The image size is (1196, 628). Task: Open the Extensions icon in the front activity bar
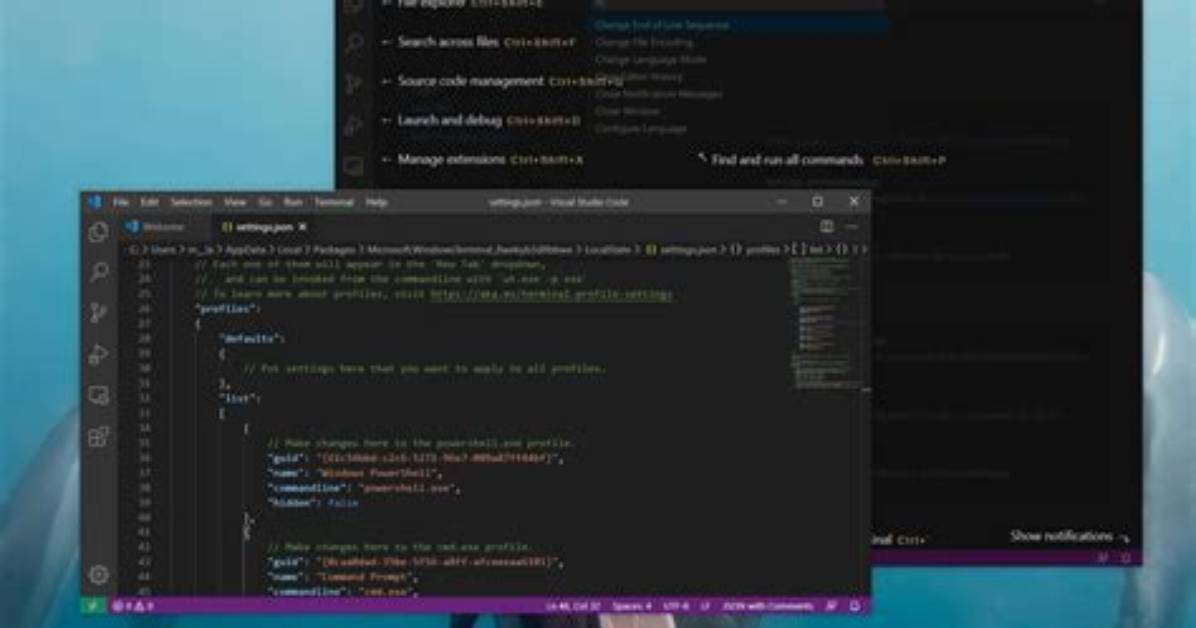click(x=98, y=436)
